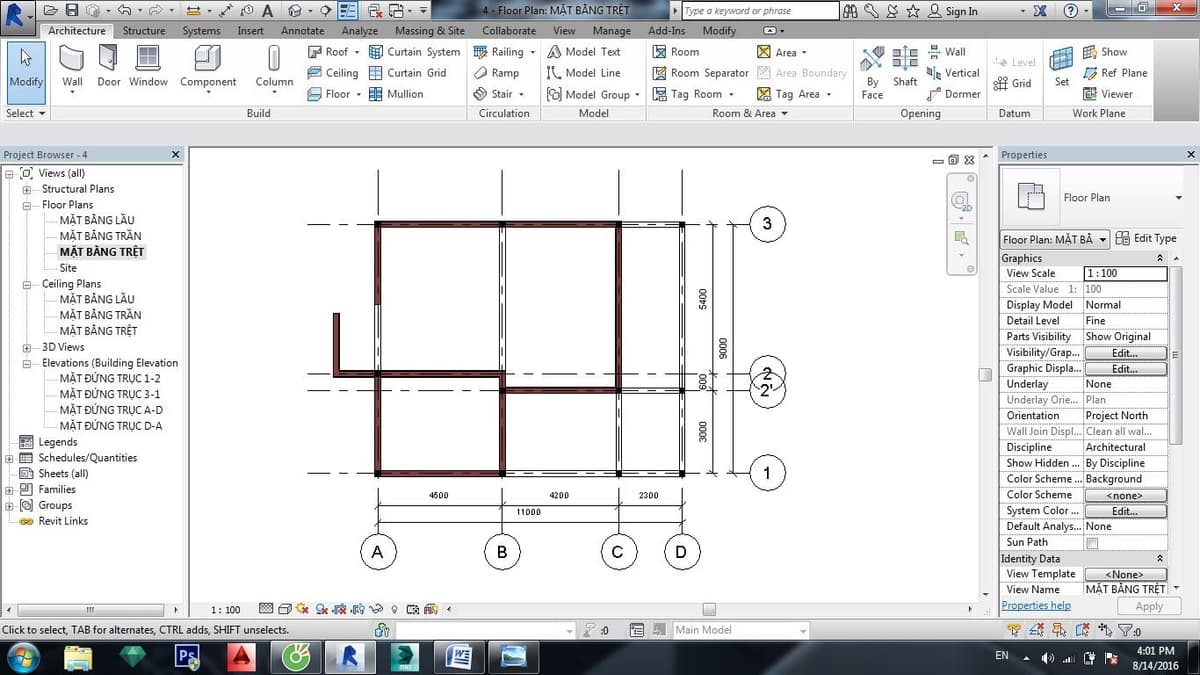Image resolution: width=1200 pixels, height=675 pixels.
Task: Select the Site floor plan
Action: (68, 268)
